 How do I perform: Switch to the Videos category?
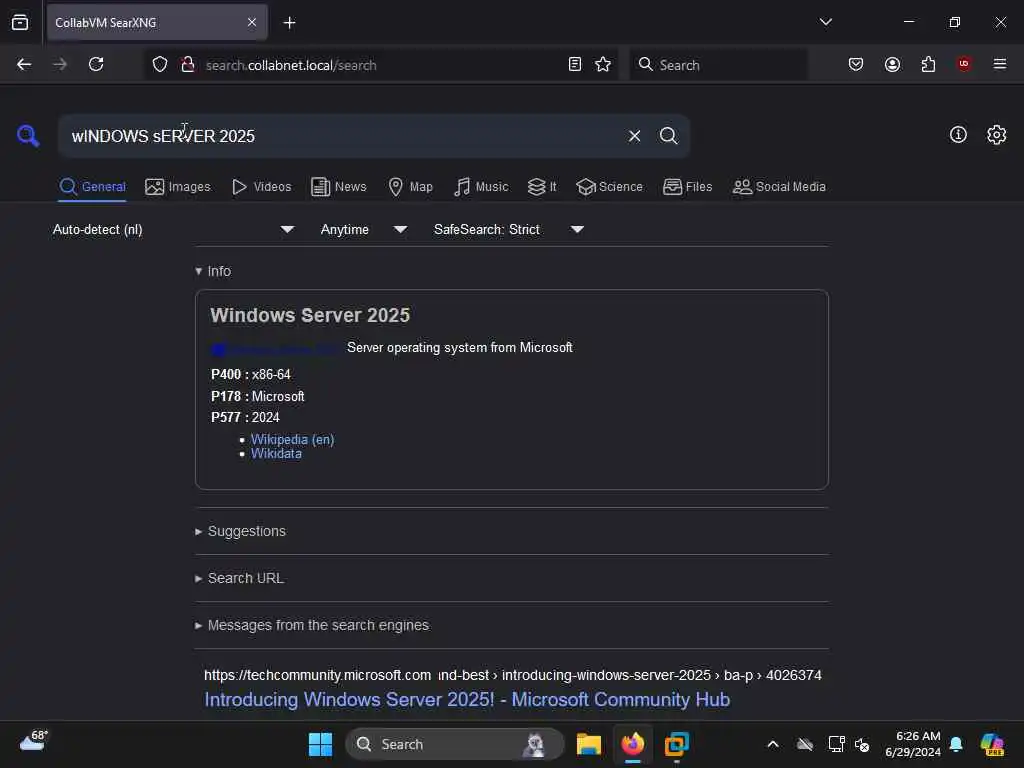point(261,187)
